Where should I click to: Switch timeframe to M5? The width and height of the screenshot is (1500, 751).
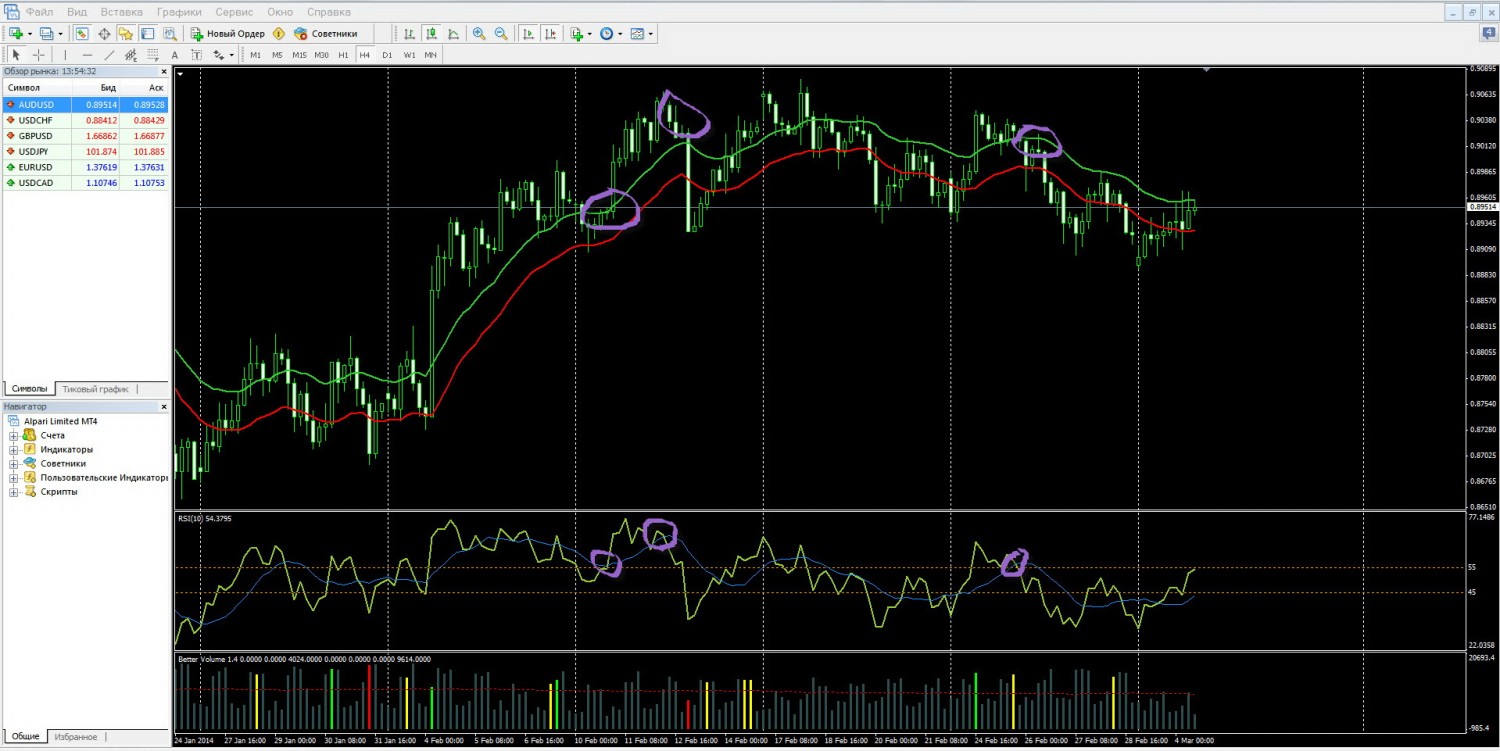click(x=277, y=55)
